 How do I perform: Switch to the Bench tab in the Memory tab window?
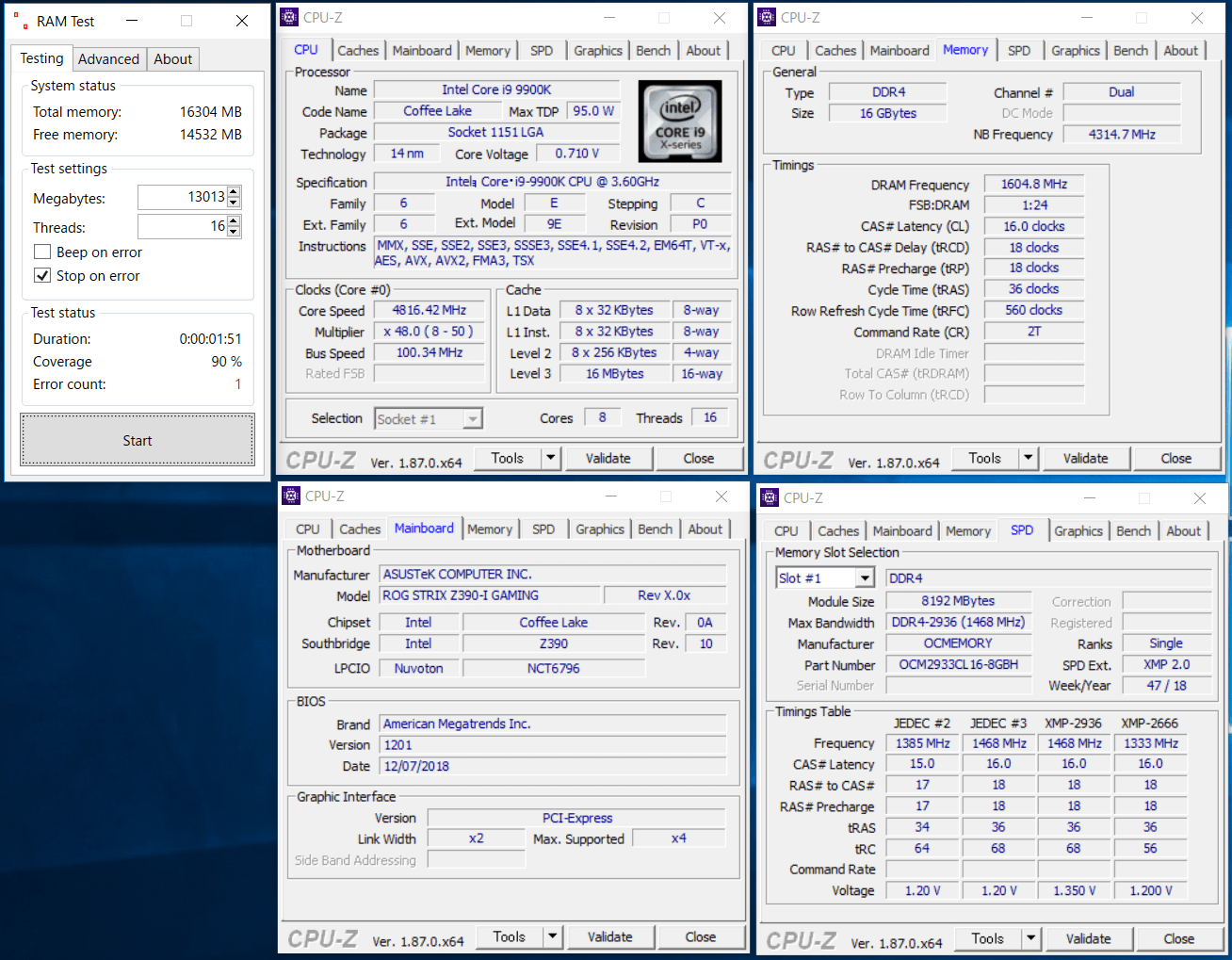1130,51
